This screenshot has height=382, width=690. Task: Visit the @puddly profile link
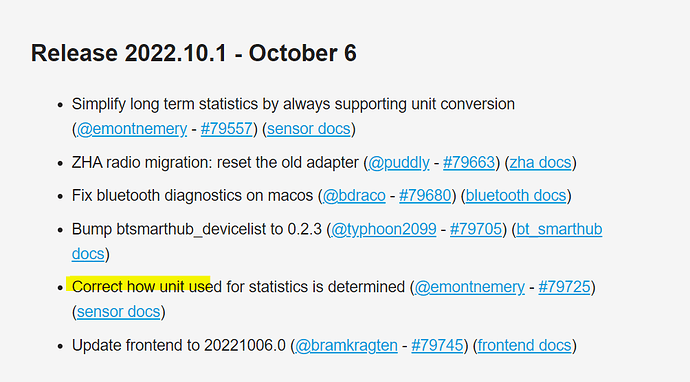[x=399, y=163]
